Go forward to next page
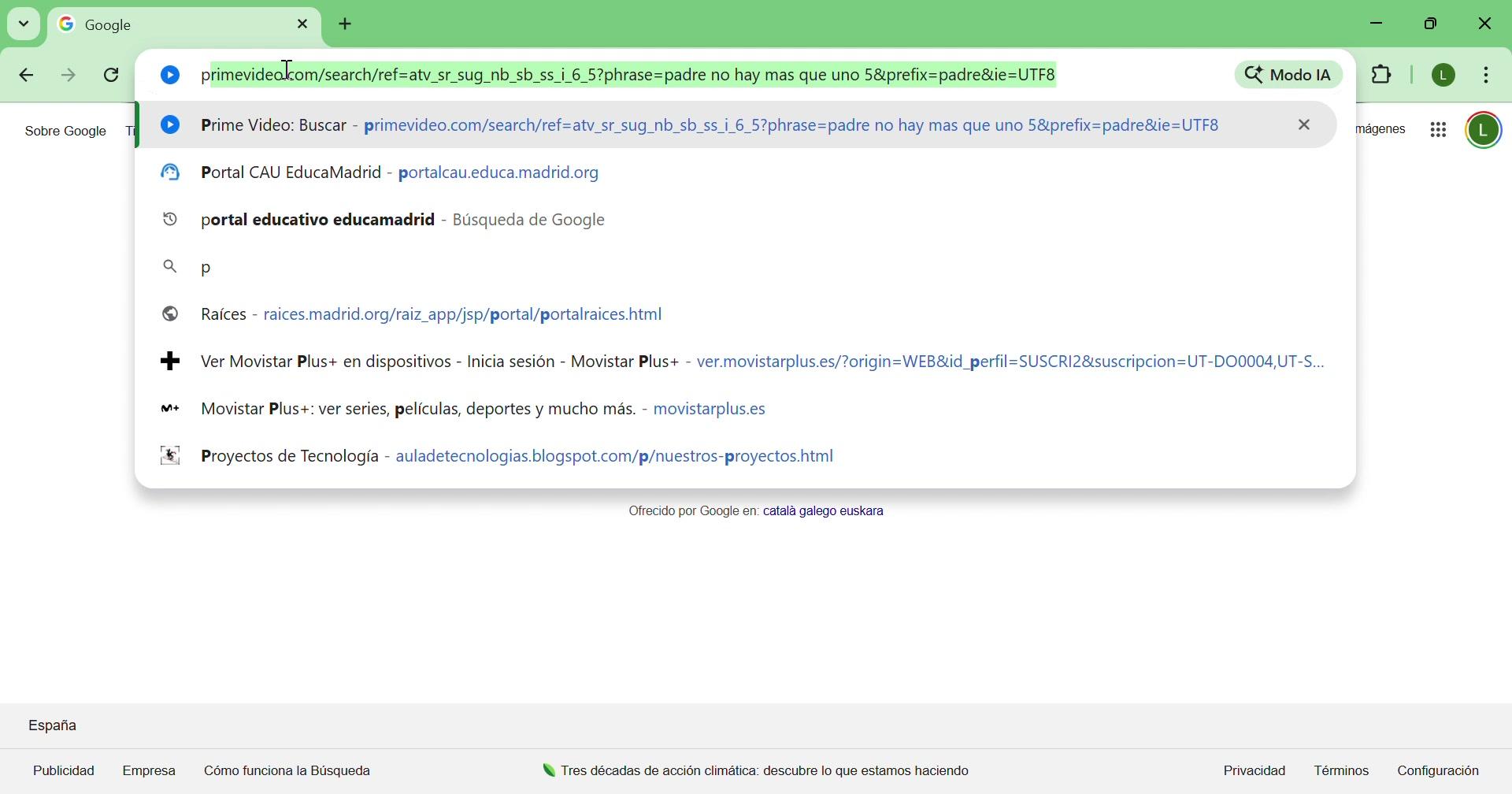 pos(69,76)
